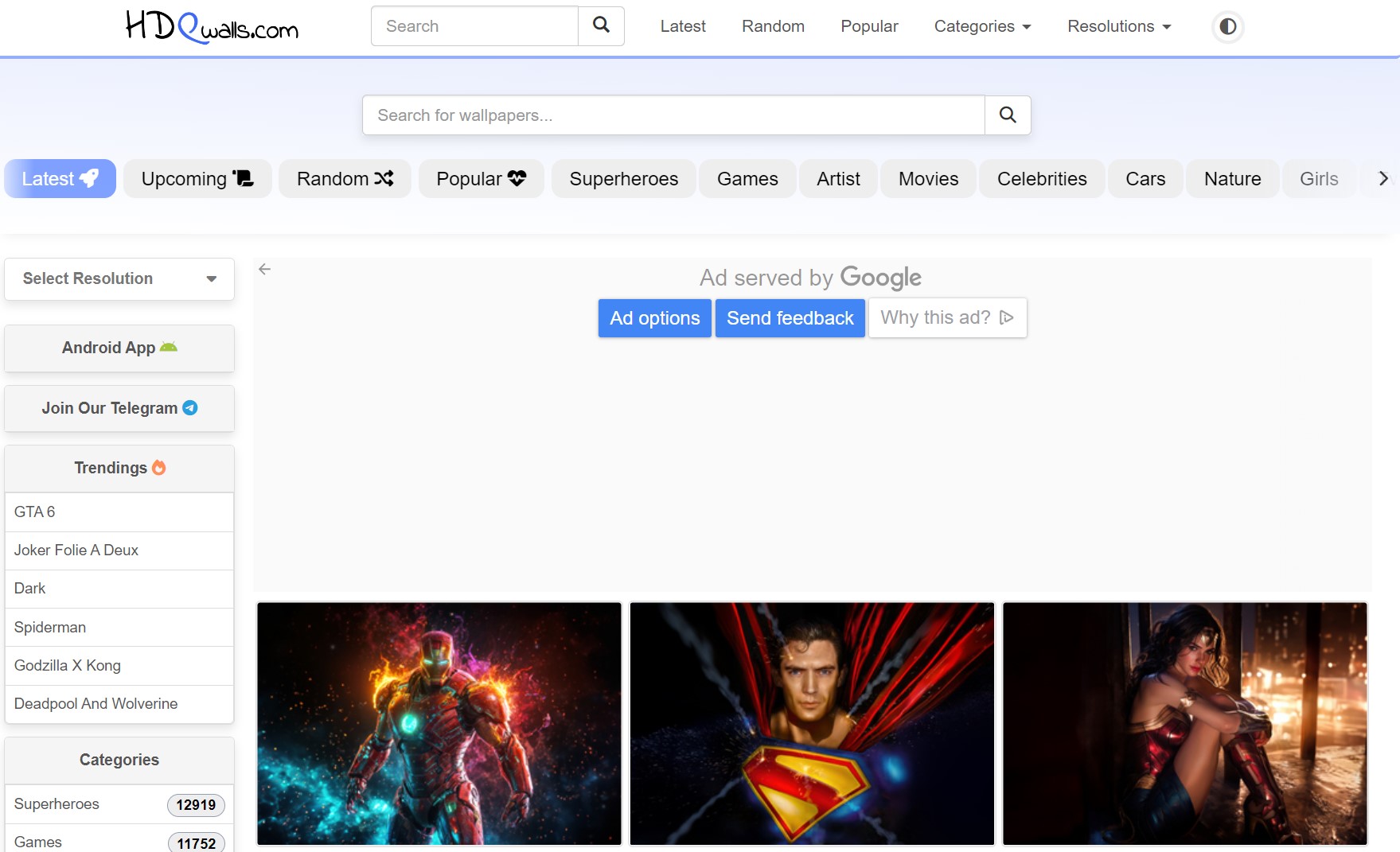Viewport: 1400px width, 852px height.
Task: Open the Godzilla X Kong trending link
Action: tap(119, 666)
